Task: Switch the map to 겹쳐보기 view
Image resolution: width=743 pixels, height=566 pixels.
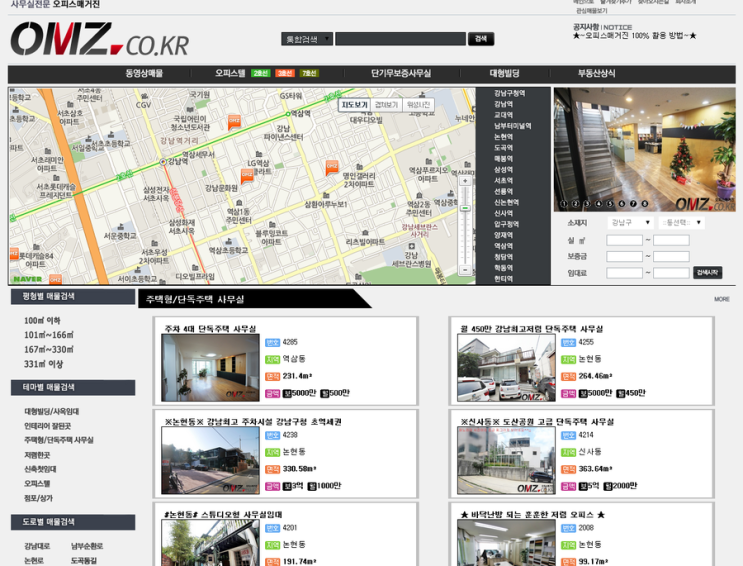Action: [x=386, y=105]
